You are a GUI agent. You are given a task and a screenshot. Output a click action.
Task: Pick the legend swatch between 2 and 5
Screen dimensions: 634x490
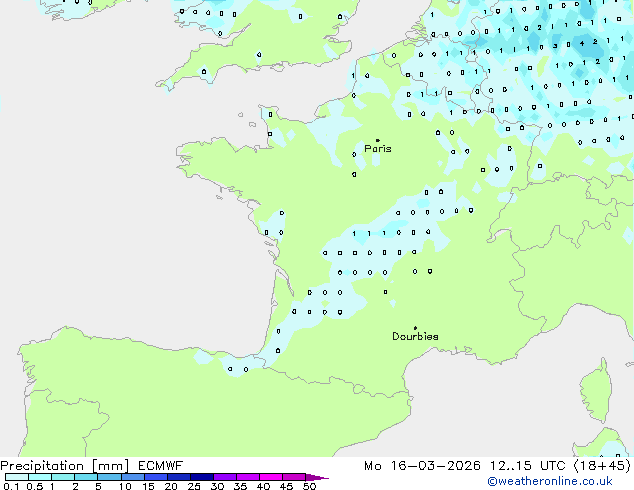(x=86, y=477)
